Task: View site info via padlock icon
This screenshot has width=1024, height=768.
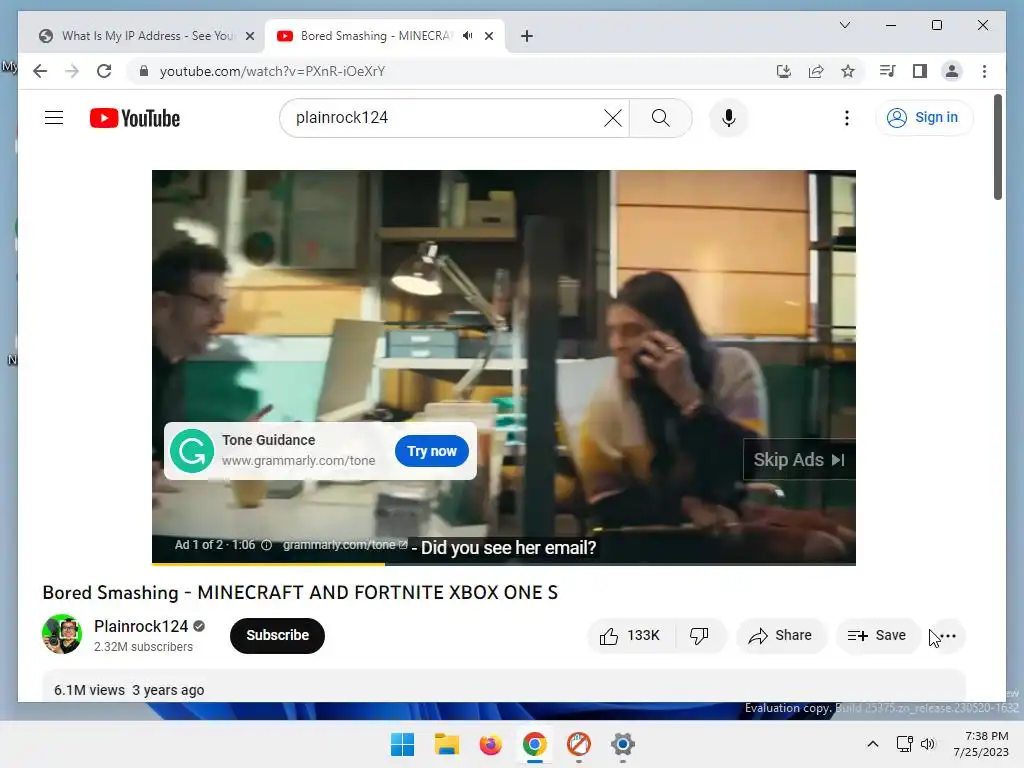Action: 144,71
